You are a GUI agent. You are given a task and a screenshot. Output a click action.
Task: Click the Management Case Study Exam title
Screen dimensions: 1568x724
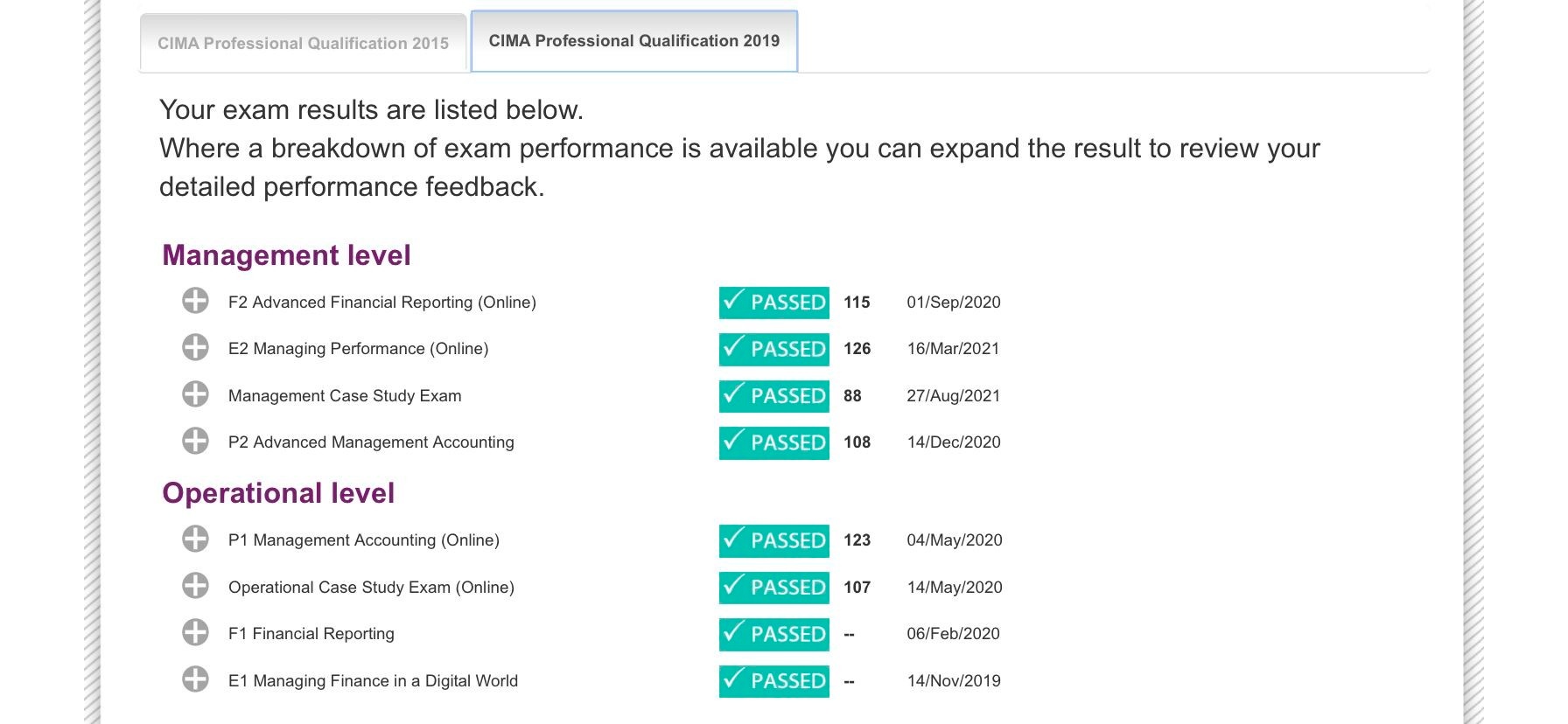[345, 396]
